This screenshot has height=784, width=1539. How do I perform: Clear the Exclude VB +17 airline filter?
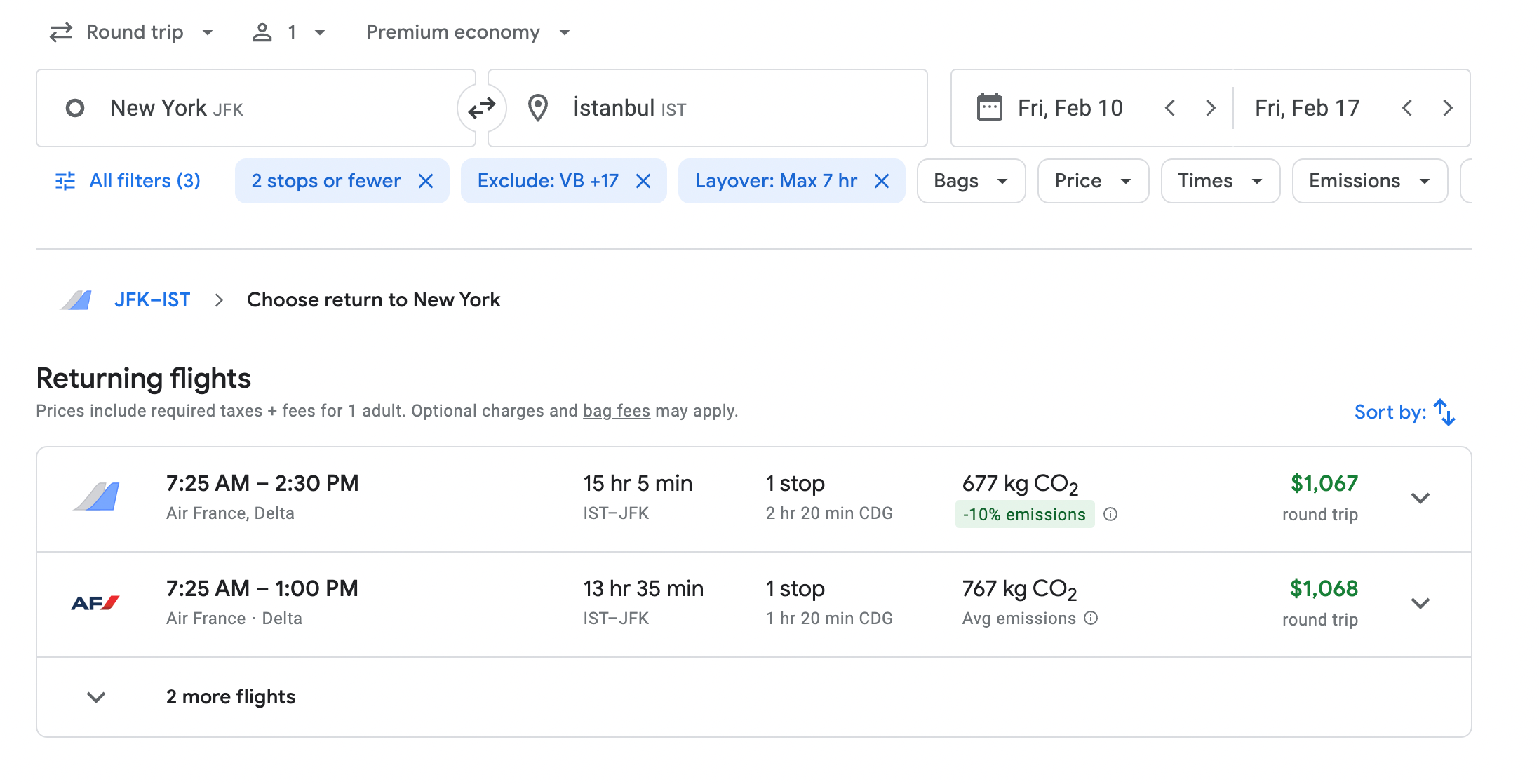coord(643,181)
